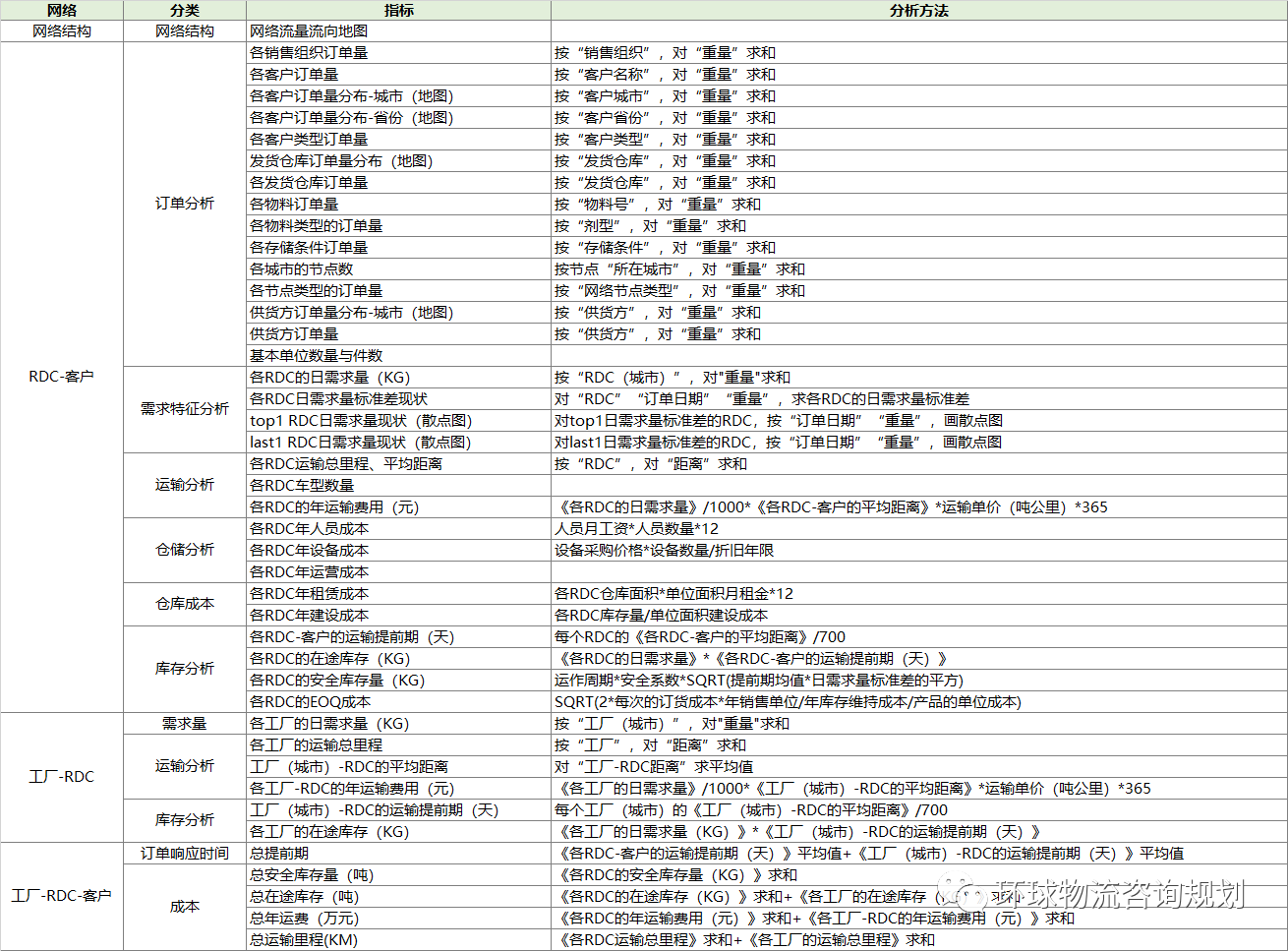The width and height of the screenshot is (1288, 951).
Task: Select 各工厂的日需求量（KG） indicator cell
Action: coord(398,723)
